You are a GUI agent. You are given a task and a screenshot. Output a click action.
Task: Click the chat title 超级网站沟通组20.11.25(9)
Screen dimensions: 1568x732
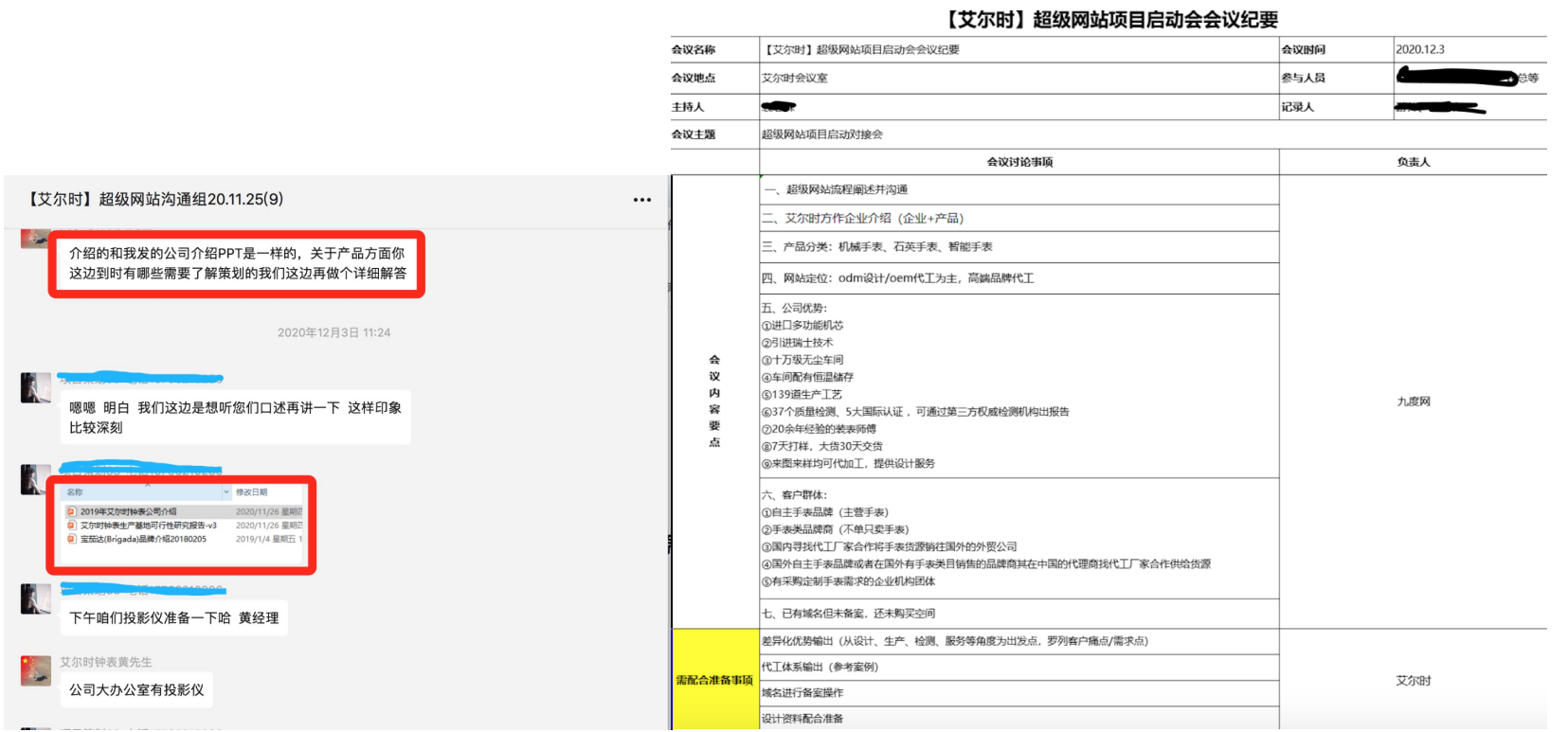coord(155,200)
